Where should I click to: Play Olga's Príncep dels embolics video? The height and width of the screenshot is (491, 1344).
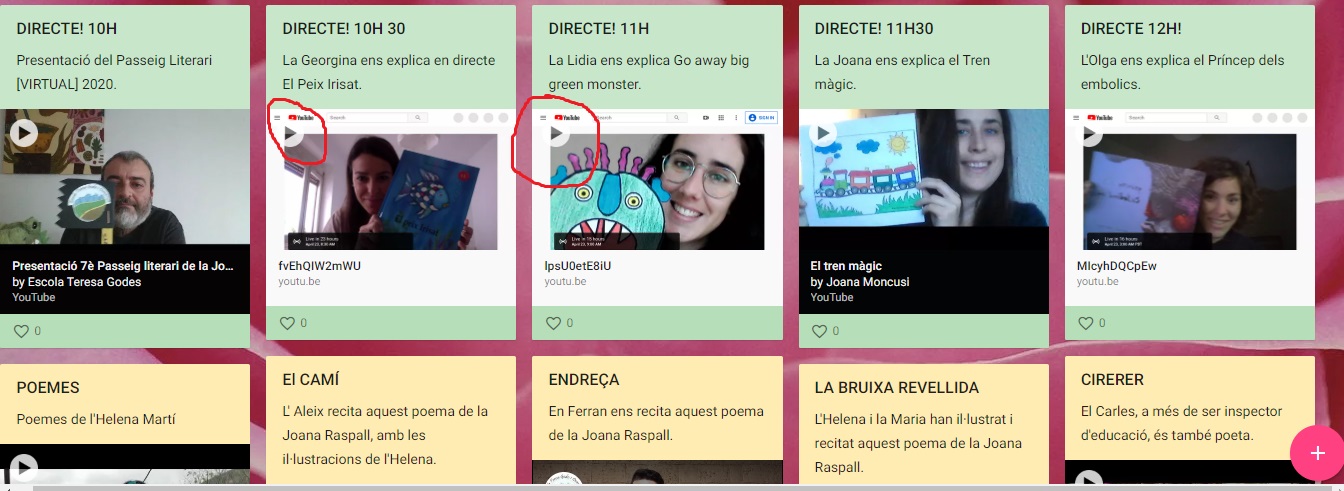coord(1089,132)
